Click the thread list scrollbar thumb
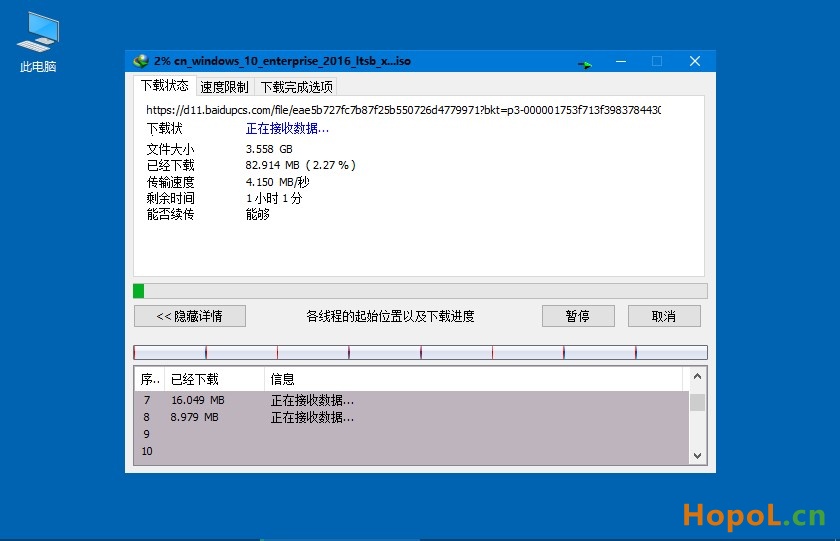Image resolution: width=840 pixels, height=541 pixels. 697,402
